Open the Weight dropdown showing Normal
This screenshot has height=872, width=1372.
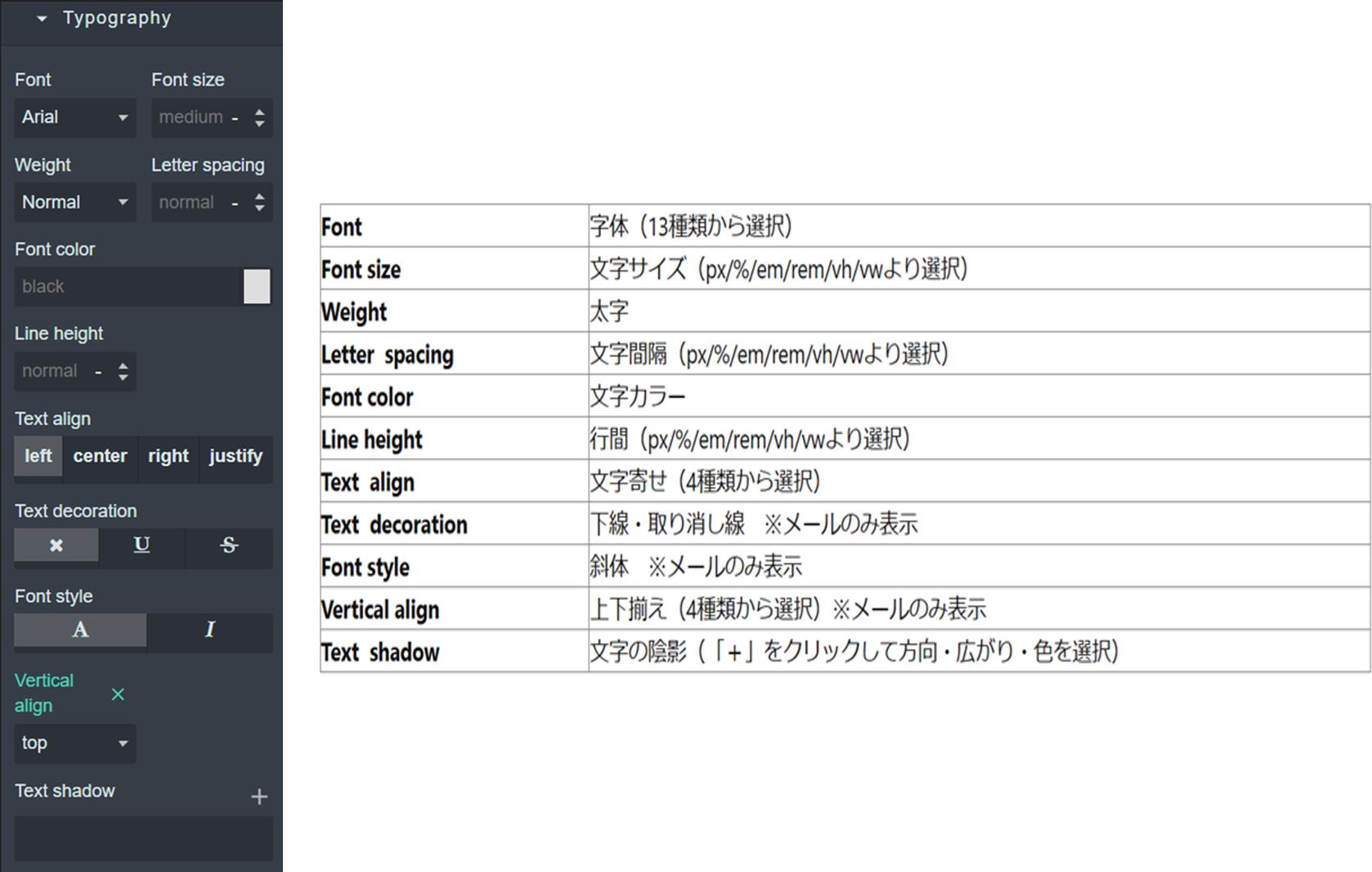click(74, 203)
